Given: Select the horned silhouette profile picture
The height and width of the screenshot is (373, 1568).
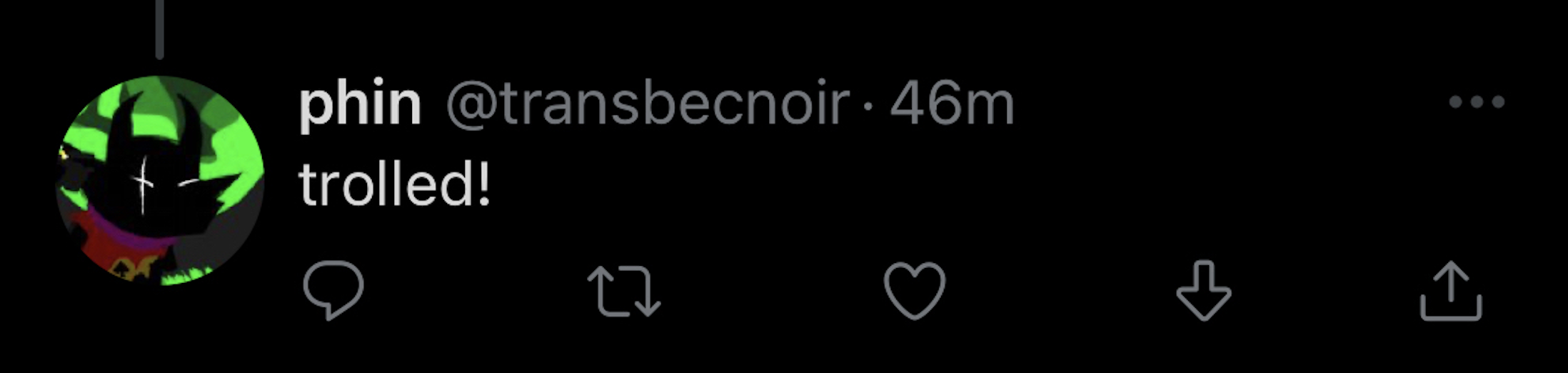Looking at the screenshot, I should 160,181.
